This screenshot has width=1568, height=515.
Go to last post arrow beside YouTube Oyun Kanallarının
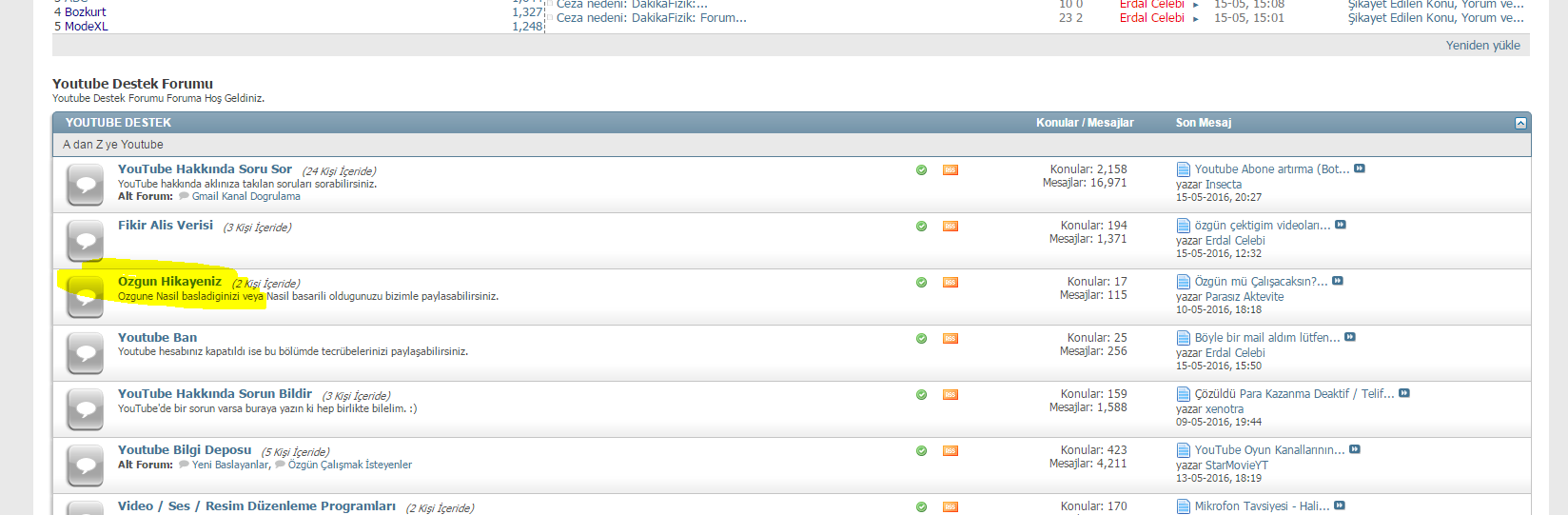click(x=1355, y=449)
